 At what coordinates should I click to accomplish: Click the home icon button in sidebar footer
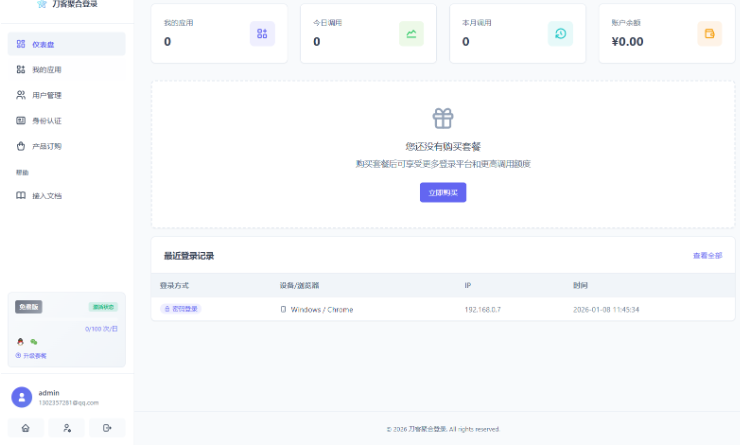click(26, 428)
